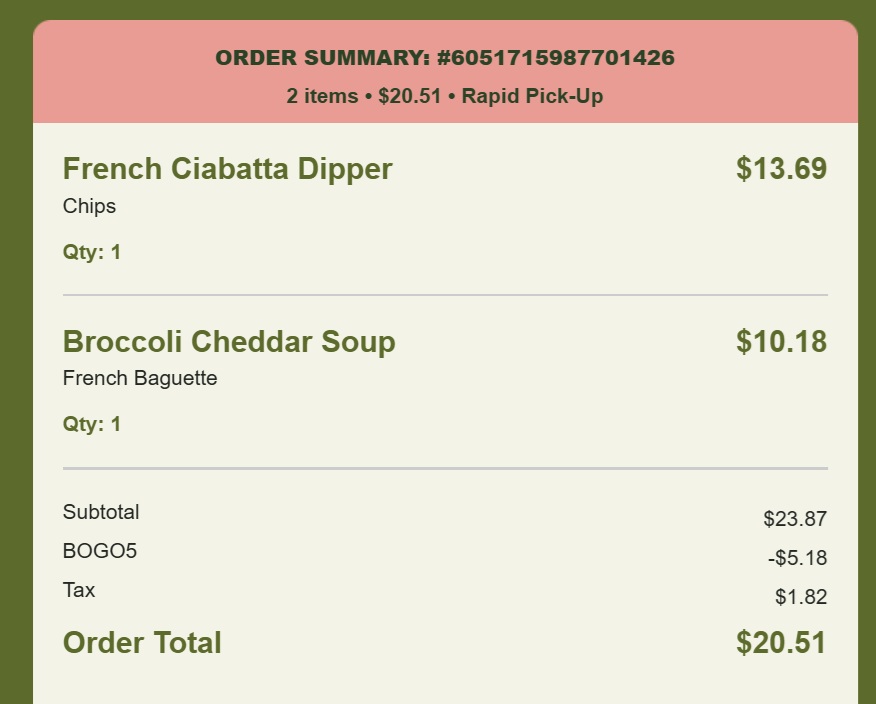Click the Order Total label
This screenshot has height=704, width=876.
click(x=142, y=642)
